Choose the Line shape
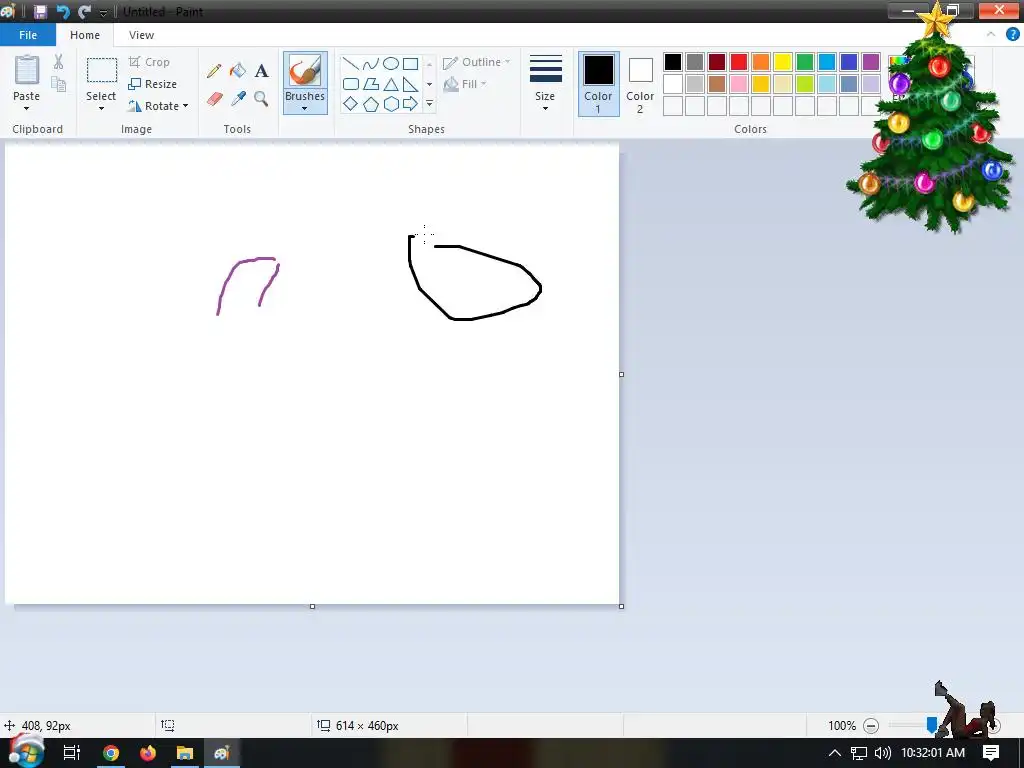The width and height of the screenshot is (1024, 768). [x=351, y=64]
